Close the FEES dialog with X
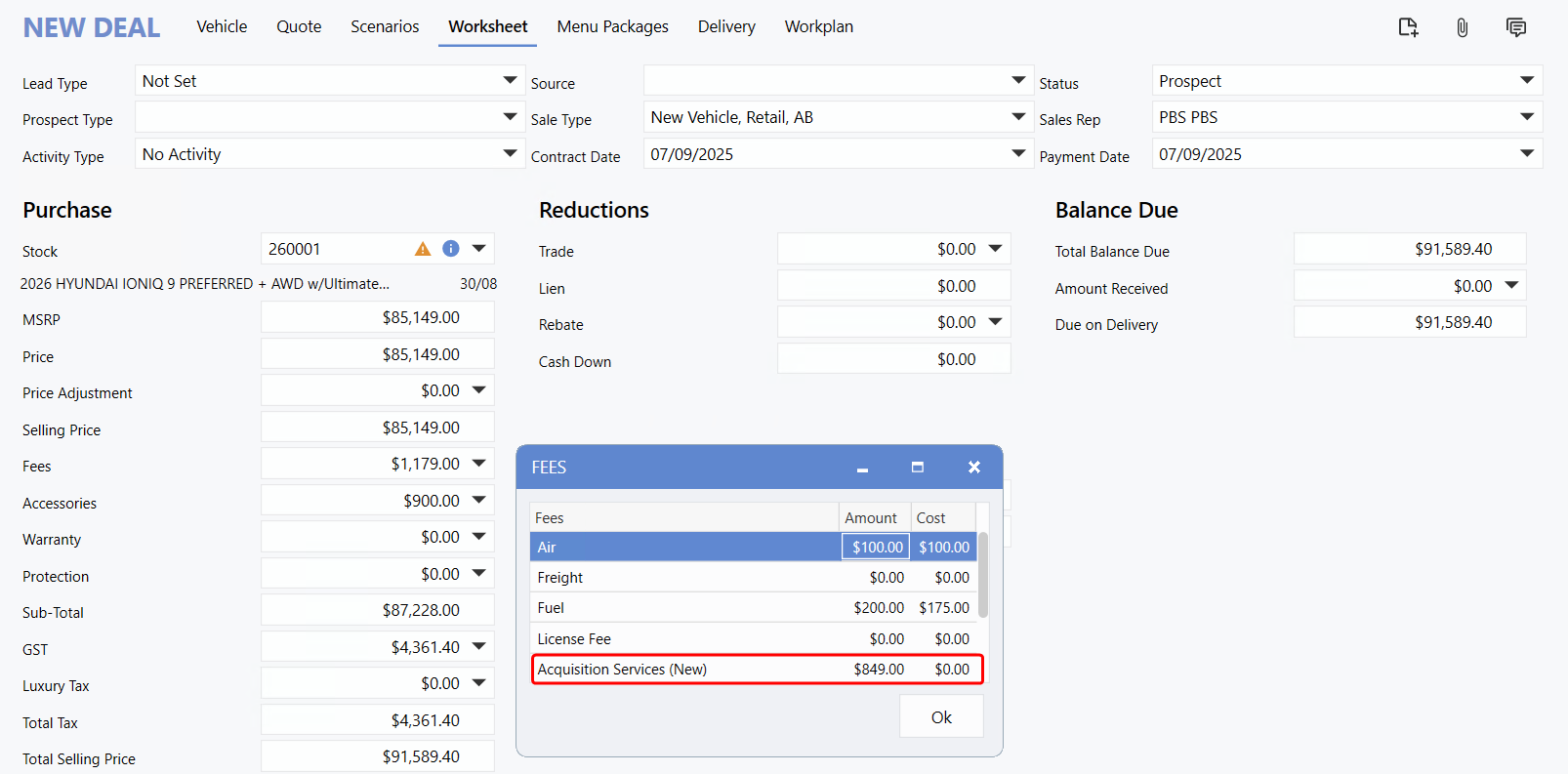 click(x=973, y=468)
